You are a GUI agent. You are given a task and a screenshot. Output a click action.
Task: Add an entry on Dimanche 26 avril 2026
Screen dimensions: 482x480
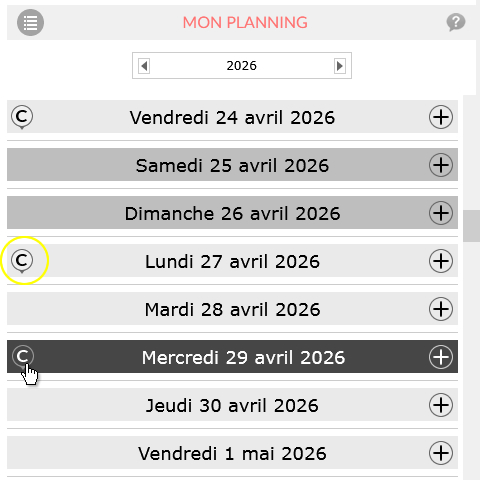[441, 213]
